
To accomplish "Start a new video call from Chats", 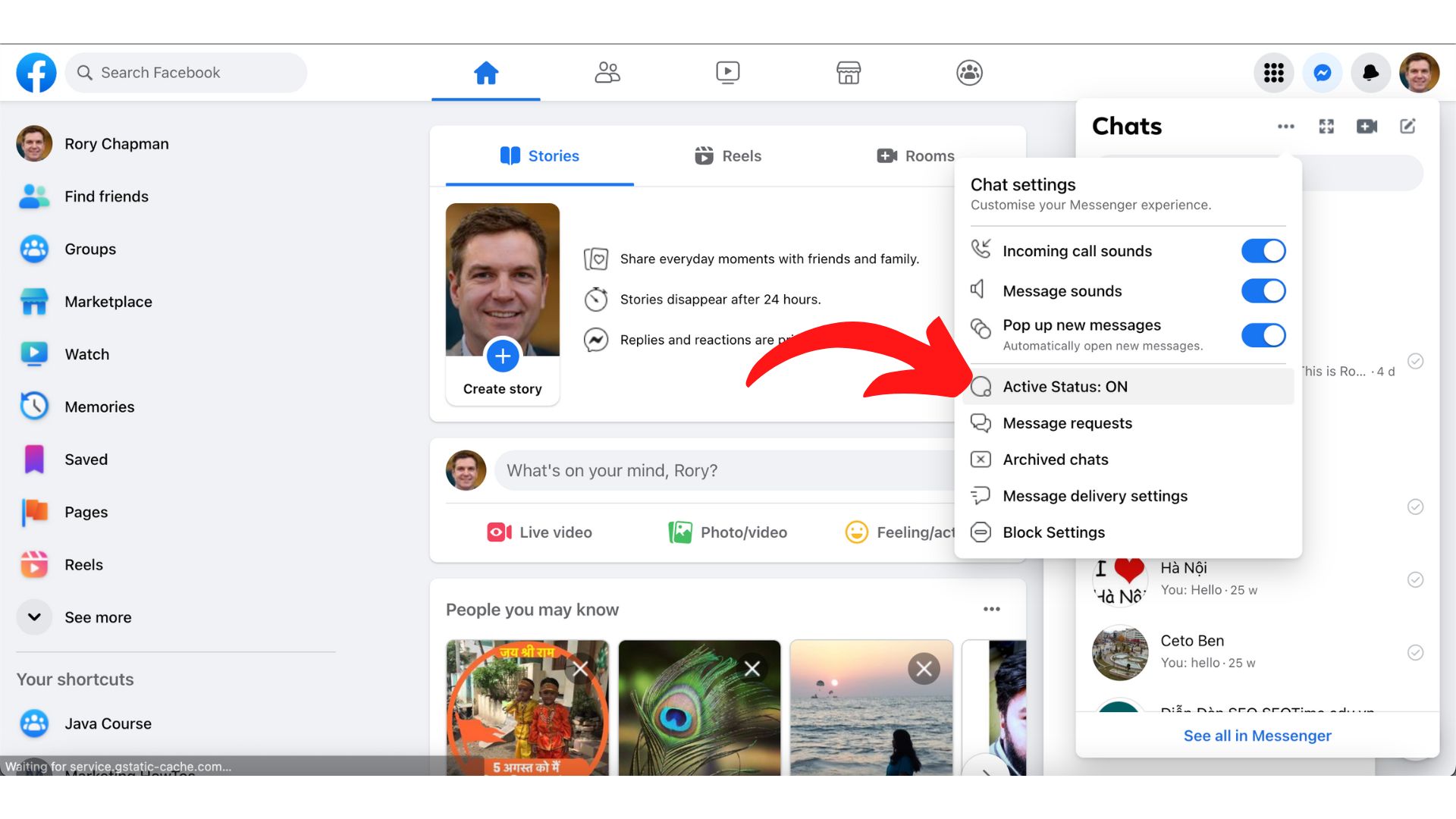I will (x=1367, y=126).
